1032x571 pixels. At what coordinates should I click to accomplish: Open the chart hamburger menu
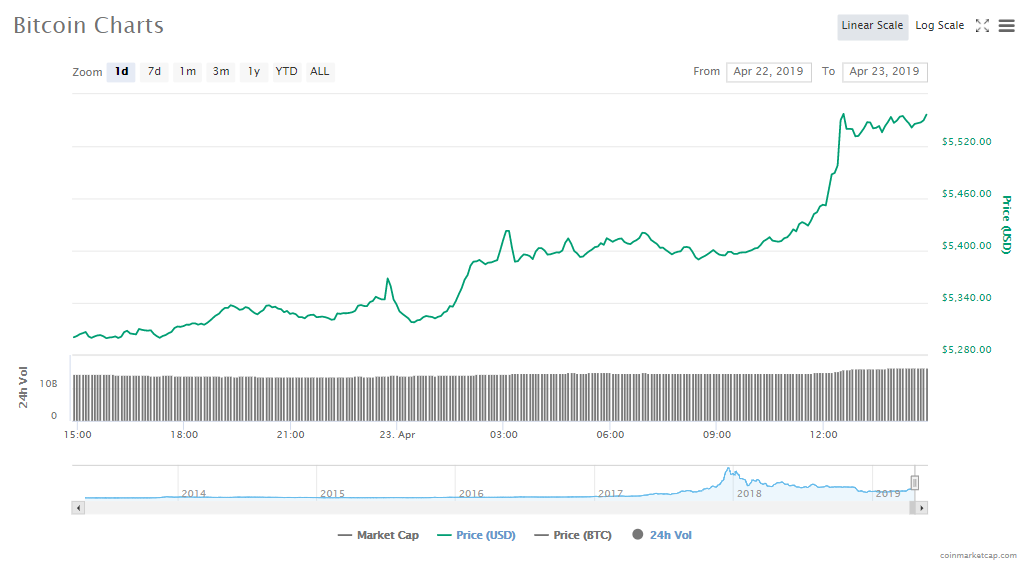pyautogui.click(x=1006, y=26)
